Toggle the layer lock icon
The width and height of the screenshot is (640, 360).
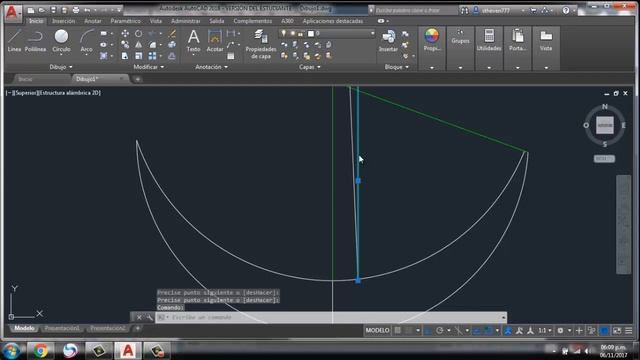[300, 33]
